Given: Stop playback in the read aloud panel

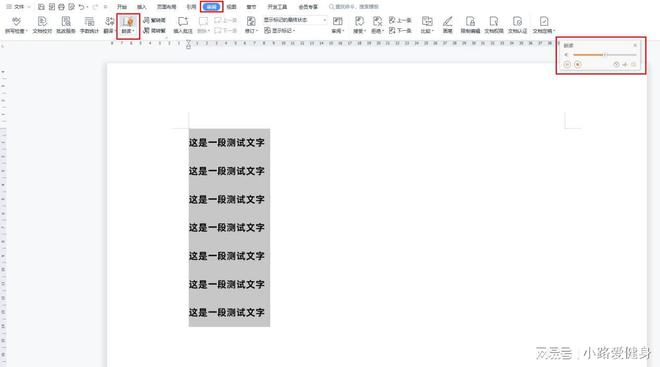Looking at the screenshot, I should [x=578, y=64].
